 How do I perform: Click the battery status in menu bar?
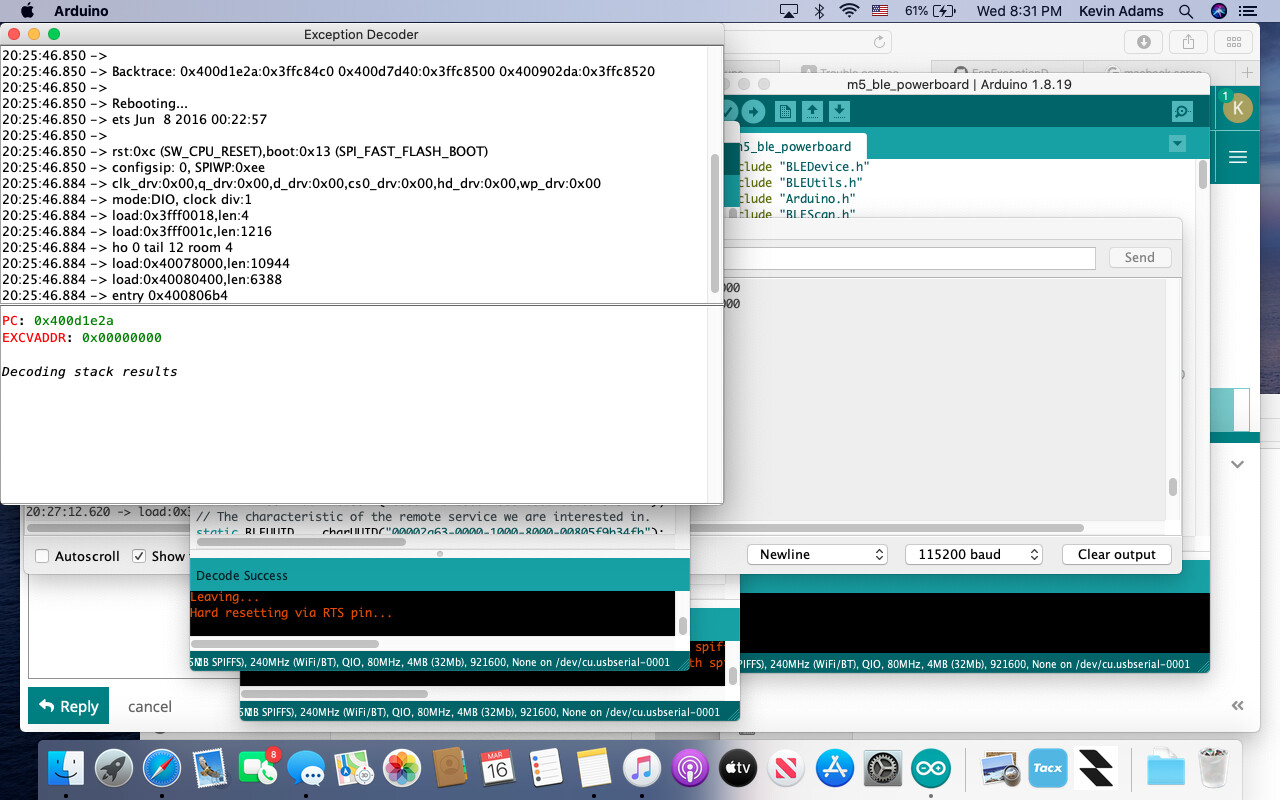point(931,11)
